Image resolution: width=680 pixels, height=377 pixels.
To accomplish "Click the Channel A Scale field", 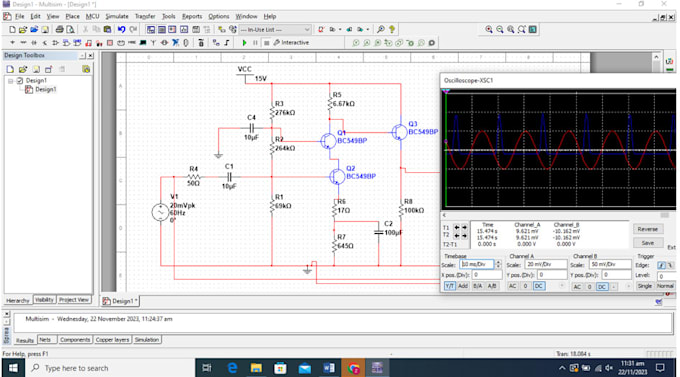I will (x=546, y=264).
